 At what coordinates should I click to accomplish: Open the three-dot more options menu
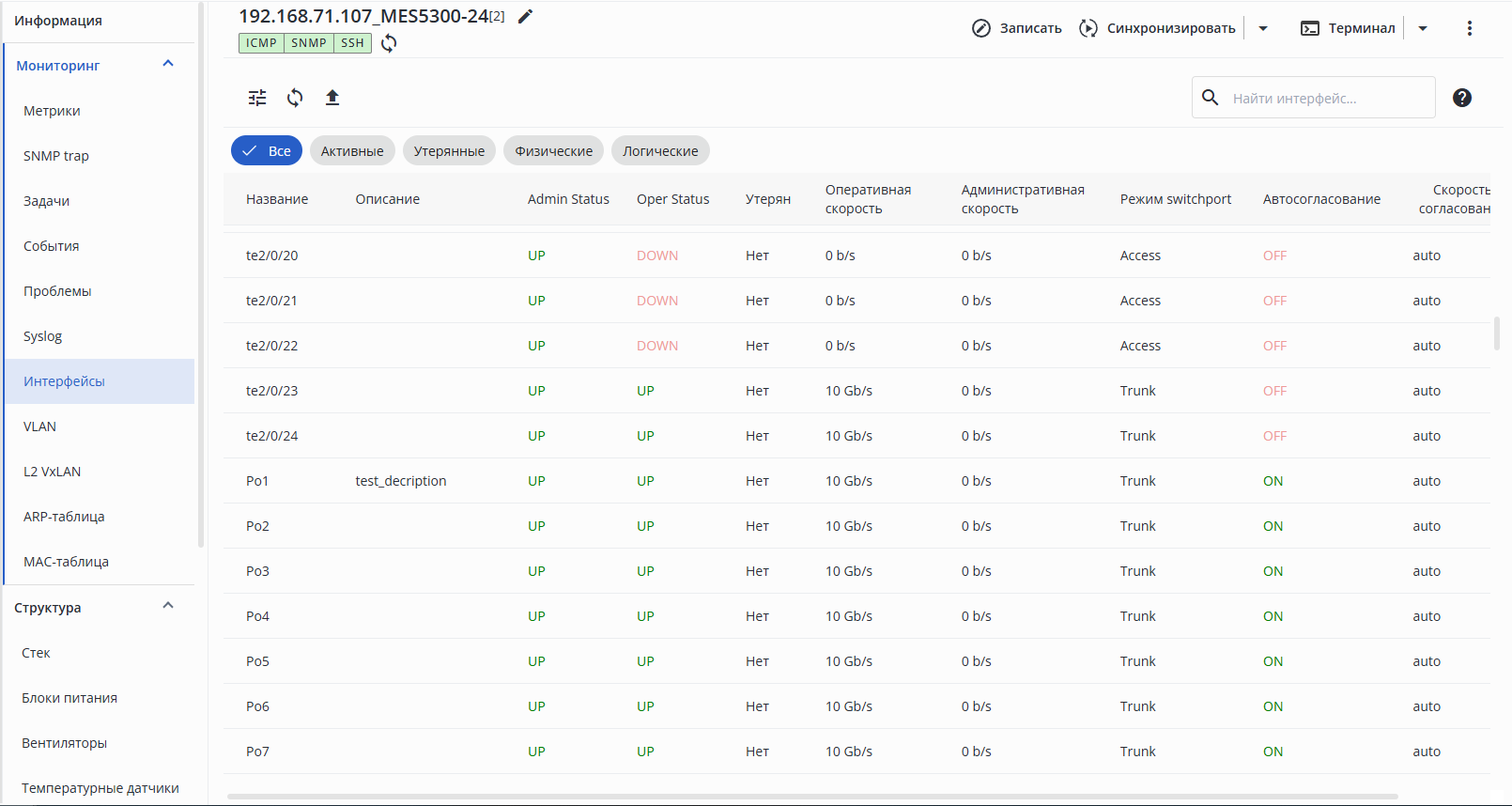point(1469,28)
